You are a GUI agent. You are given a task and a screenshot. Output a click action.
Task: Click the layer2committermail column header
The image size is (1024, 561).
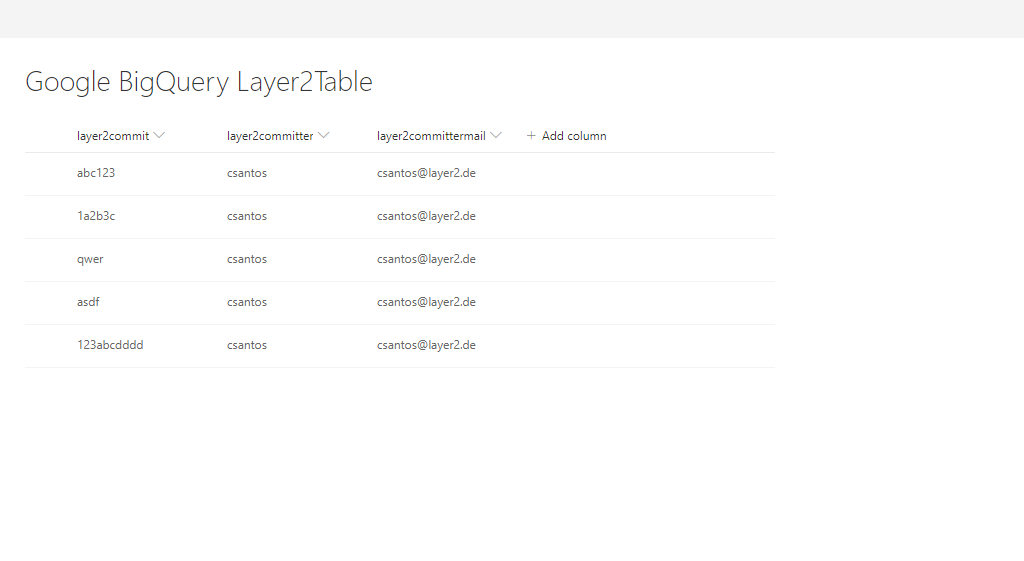pos(431,136)
